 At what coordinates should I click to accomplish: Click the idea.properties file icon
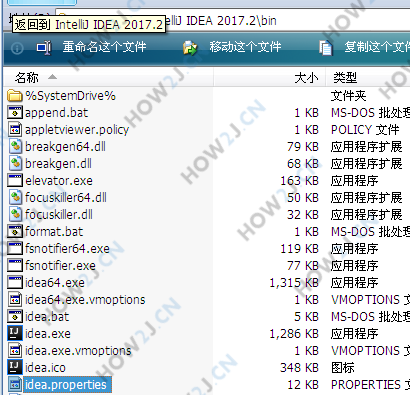coord(15,385)
